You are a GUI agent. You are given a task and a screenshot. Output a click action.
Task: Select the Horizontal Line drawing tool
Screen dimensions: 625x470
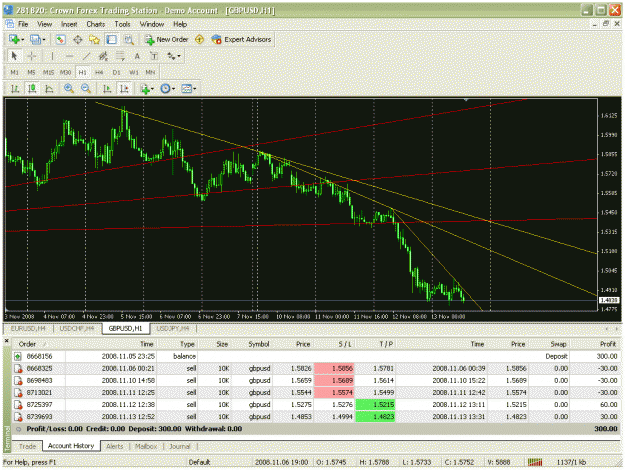(69, 56)
